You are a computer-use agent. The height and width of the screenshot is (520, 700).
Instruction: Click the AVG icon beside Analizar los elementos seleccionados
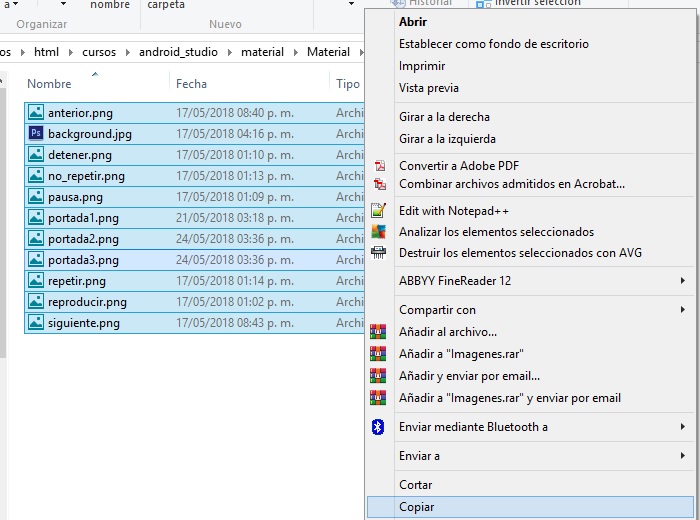(379, 232)
